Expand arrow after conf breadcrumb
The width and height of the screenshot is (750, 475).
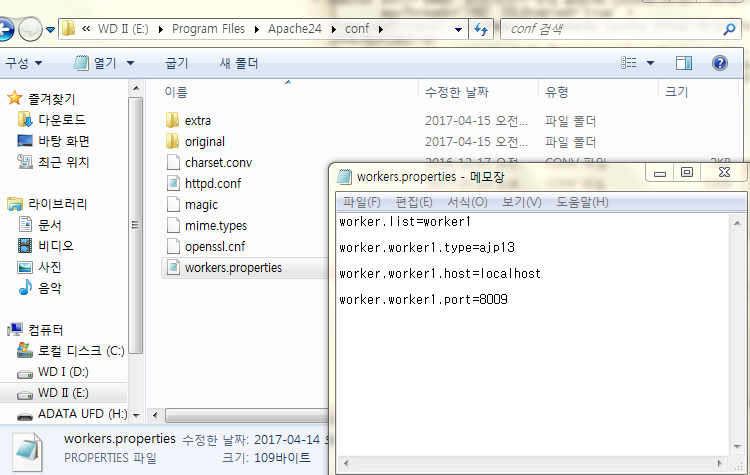(x=381, y=30)
